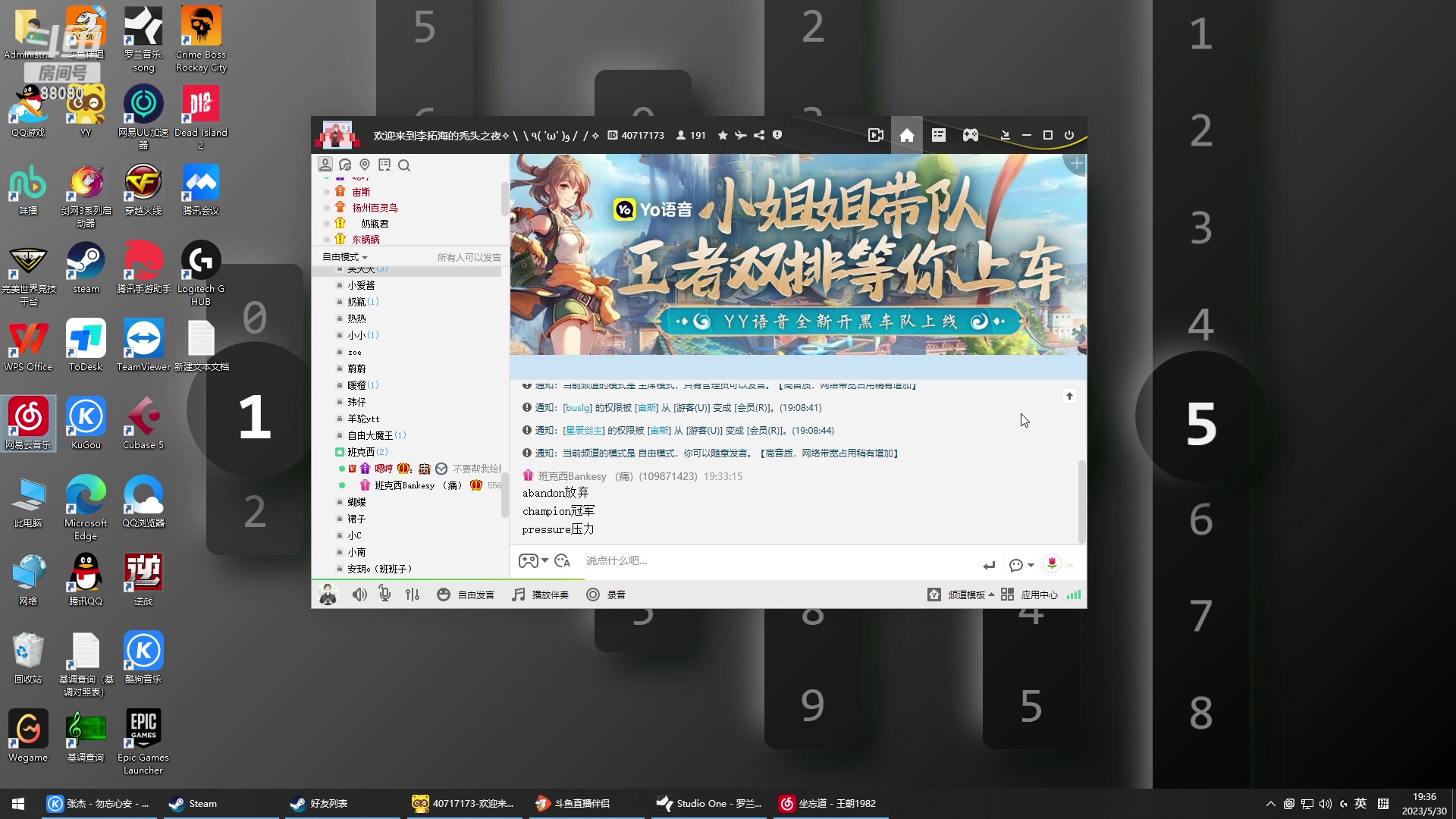
Task: Click the share icon in the channel title bar
Action: (x=759, y=135)
